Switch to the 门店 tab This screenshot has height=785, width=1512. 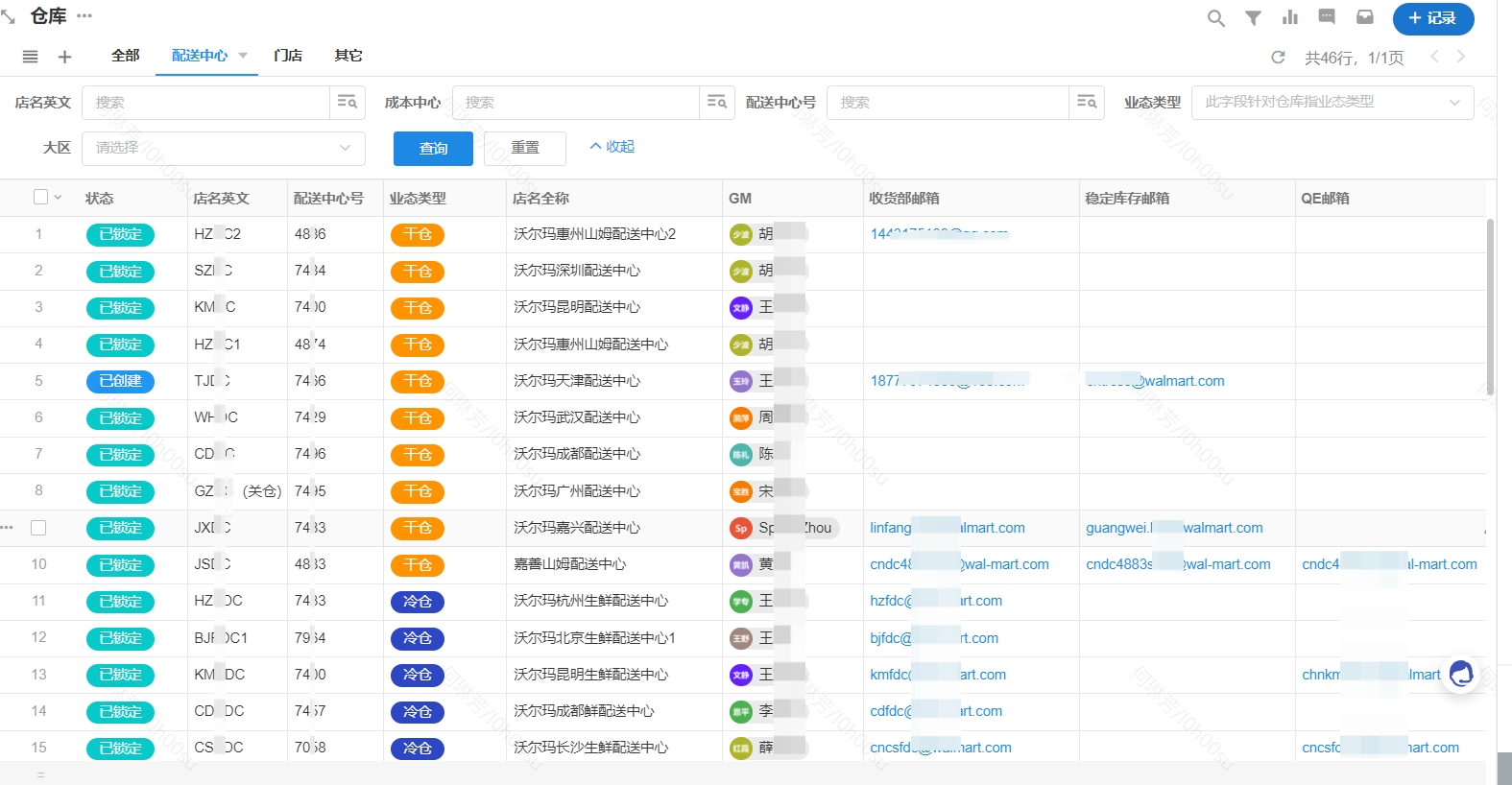tap(288, 56)
